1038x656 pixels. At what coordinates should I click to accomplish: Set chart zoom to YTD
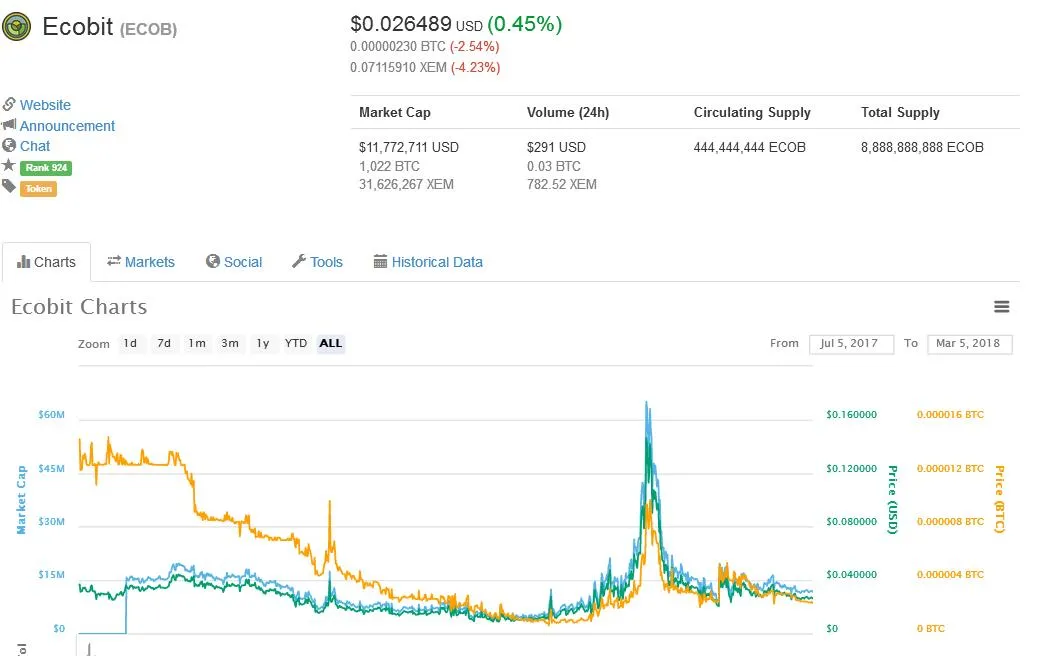[296, 344]
